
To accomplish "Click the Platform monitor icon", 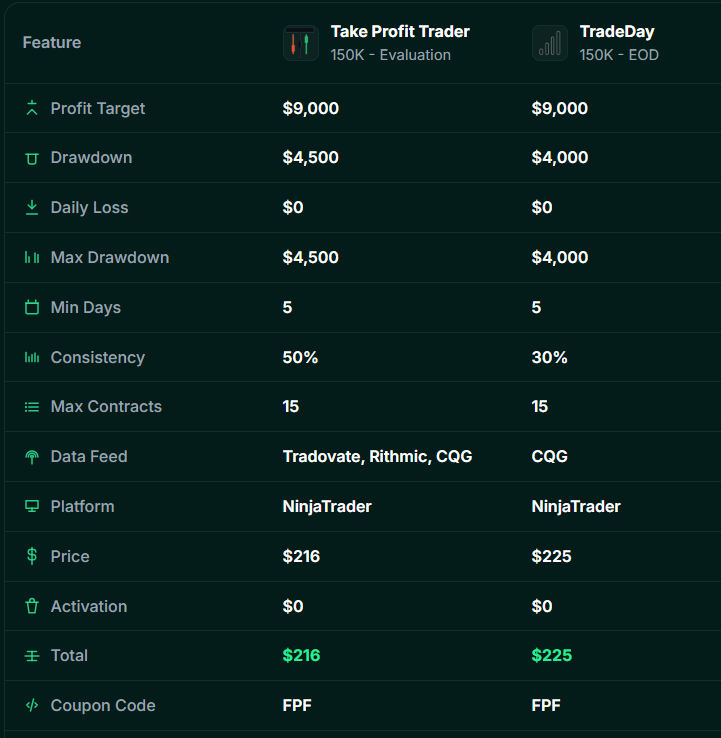I will click(x=32, y=506).
